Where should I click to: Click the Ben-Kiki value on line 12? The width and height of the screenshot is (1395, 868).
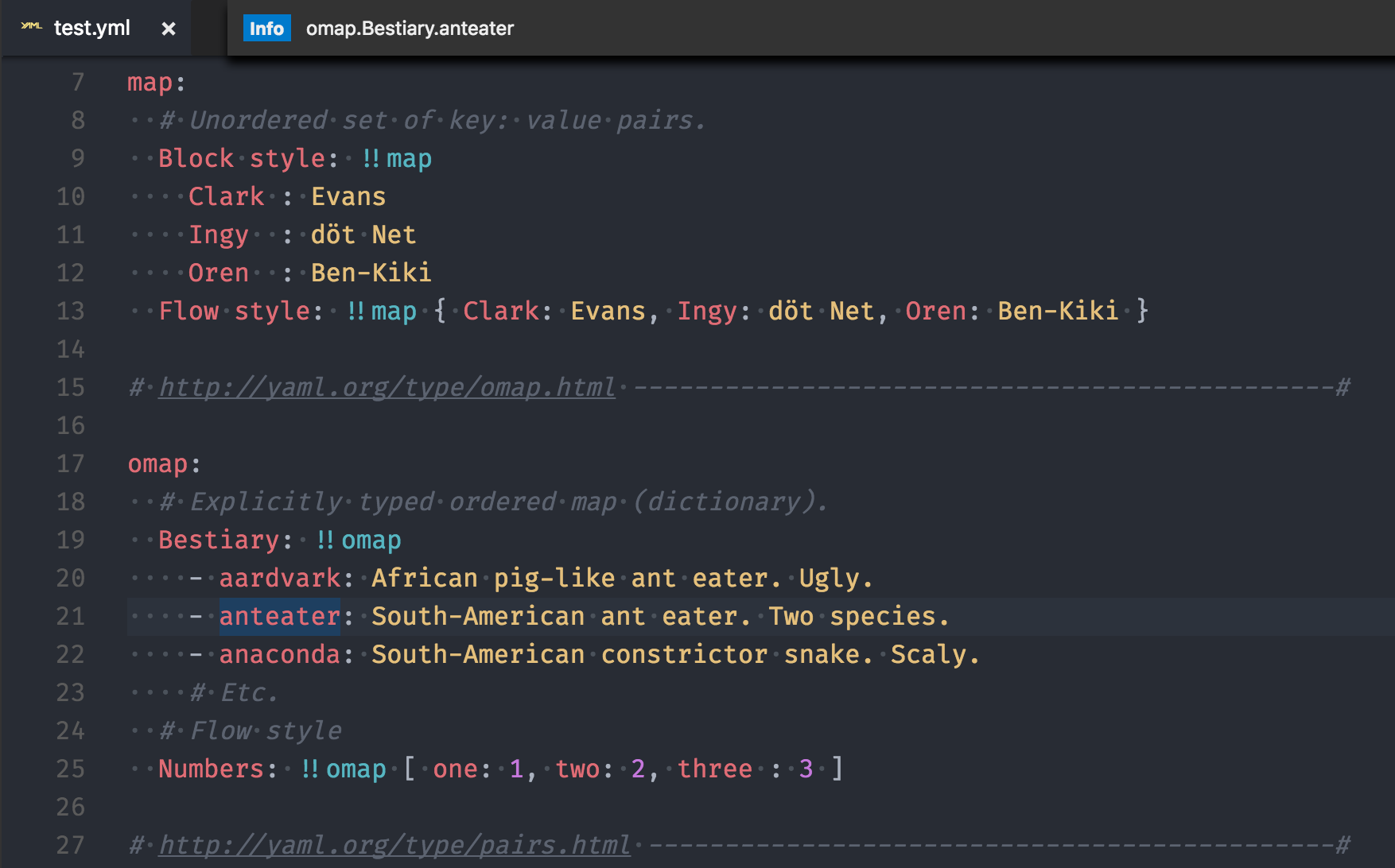point(371,273)
